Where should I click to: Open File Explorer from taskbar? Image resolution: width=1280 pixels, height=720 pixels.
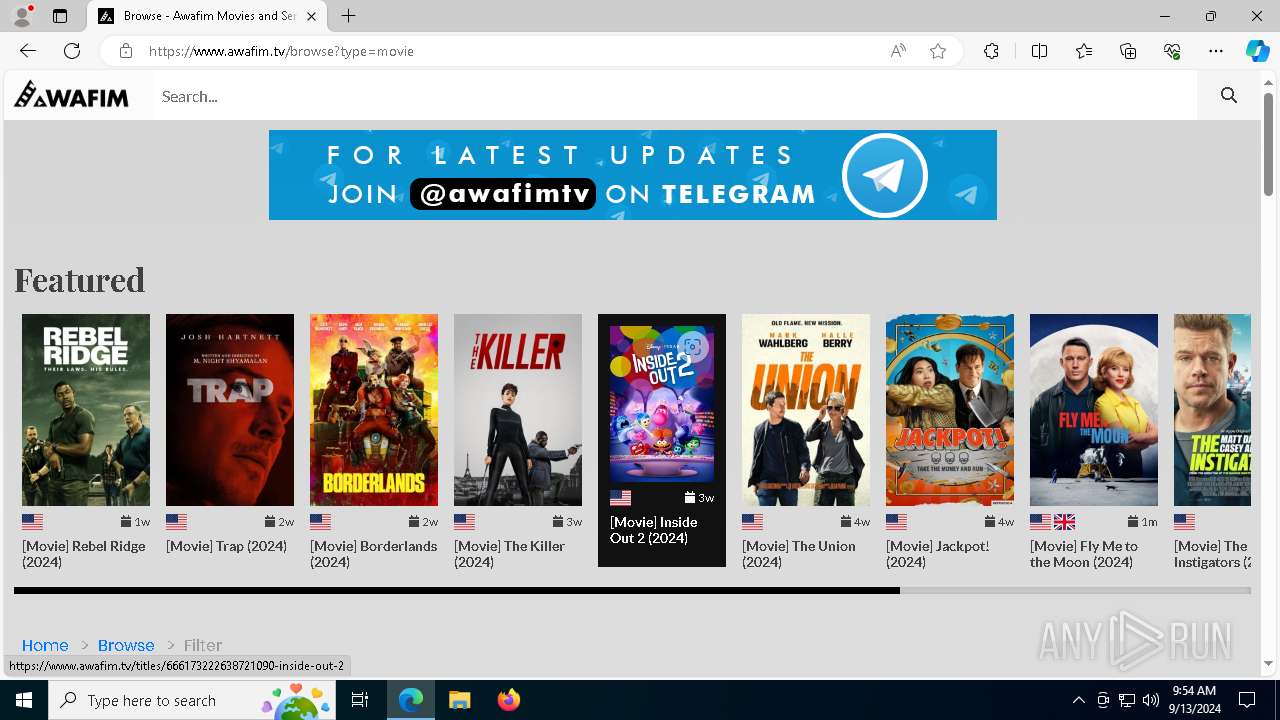[459, 700]
